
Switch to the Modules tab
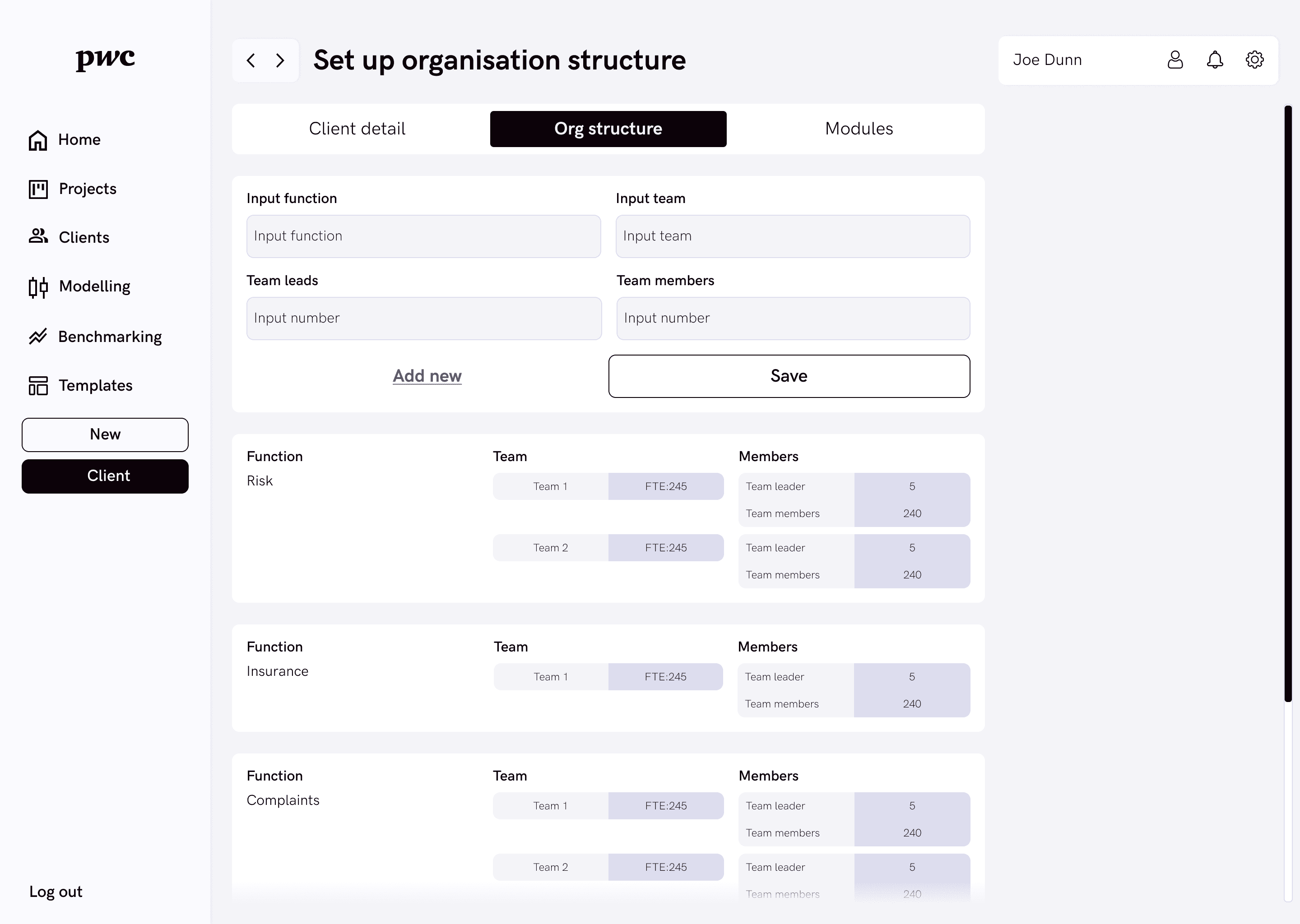point(859,129)
